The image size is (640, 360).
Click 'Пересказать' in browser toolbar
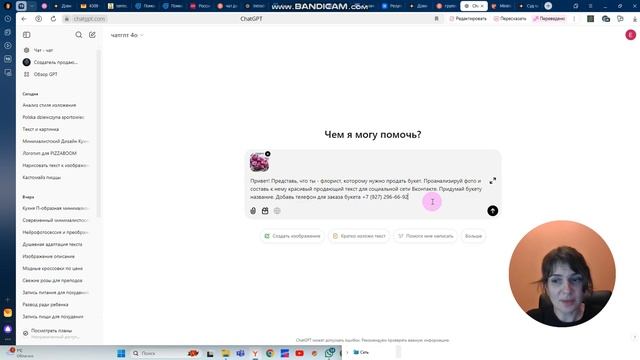(510, 19)
